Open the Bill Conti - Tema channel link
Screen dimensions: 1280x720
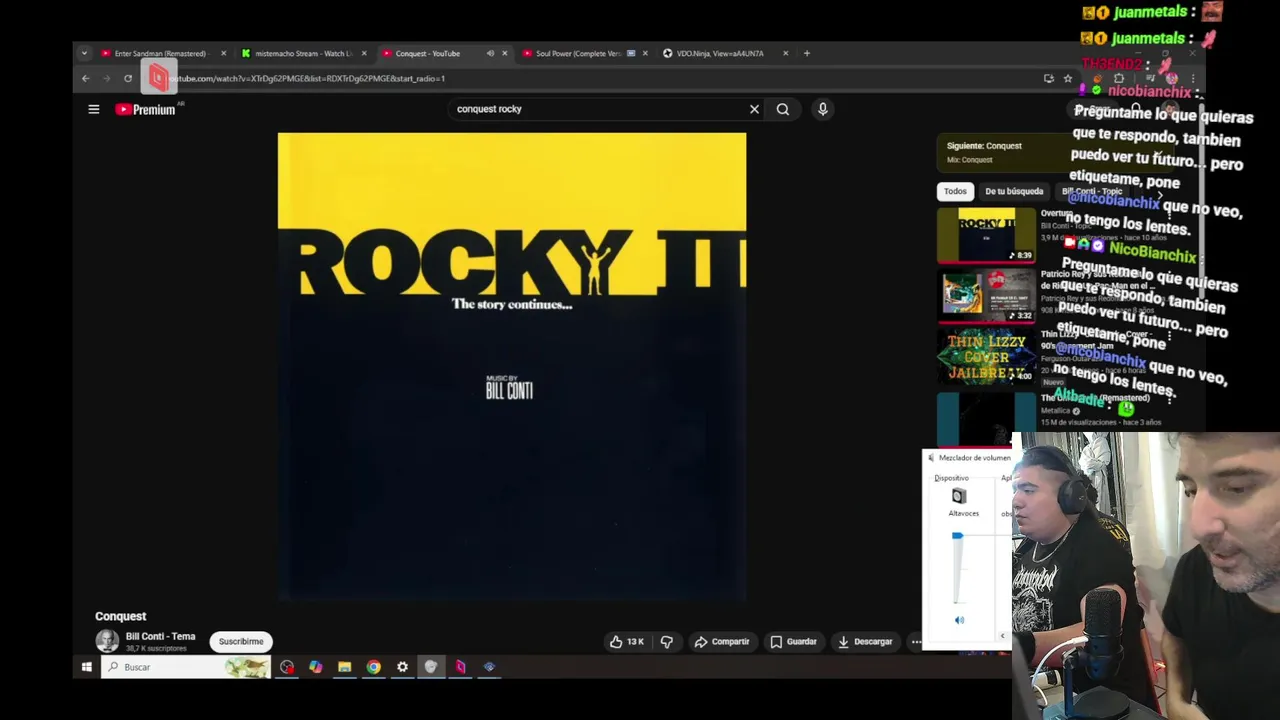(x=160, y=636)
